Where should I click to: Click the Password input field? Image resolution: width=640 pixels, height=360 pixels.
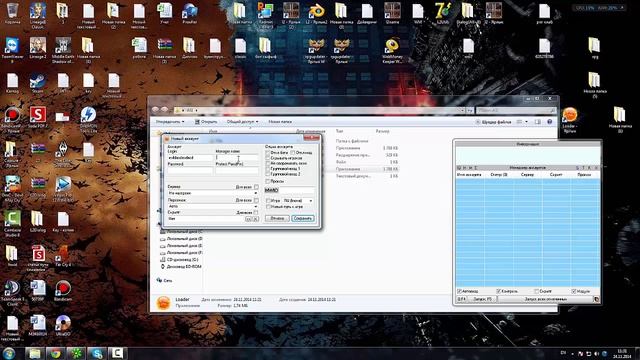tap(190, 170)
